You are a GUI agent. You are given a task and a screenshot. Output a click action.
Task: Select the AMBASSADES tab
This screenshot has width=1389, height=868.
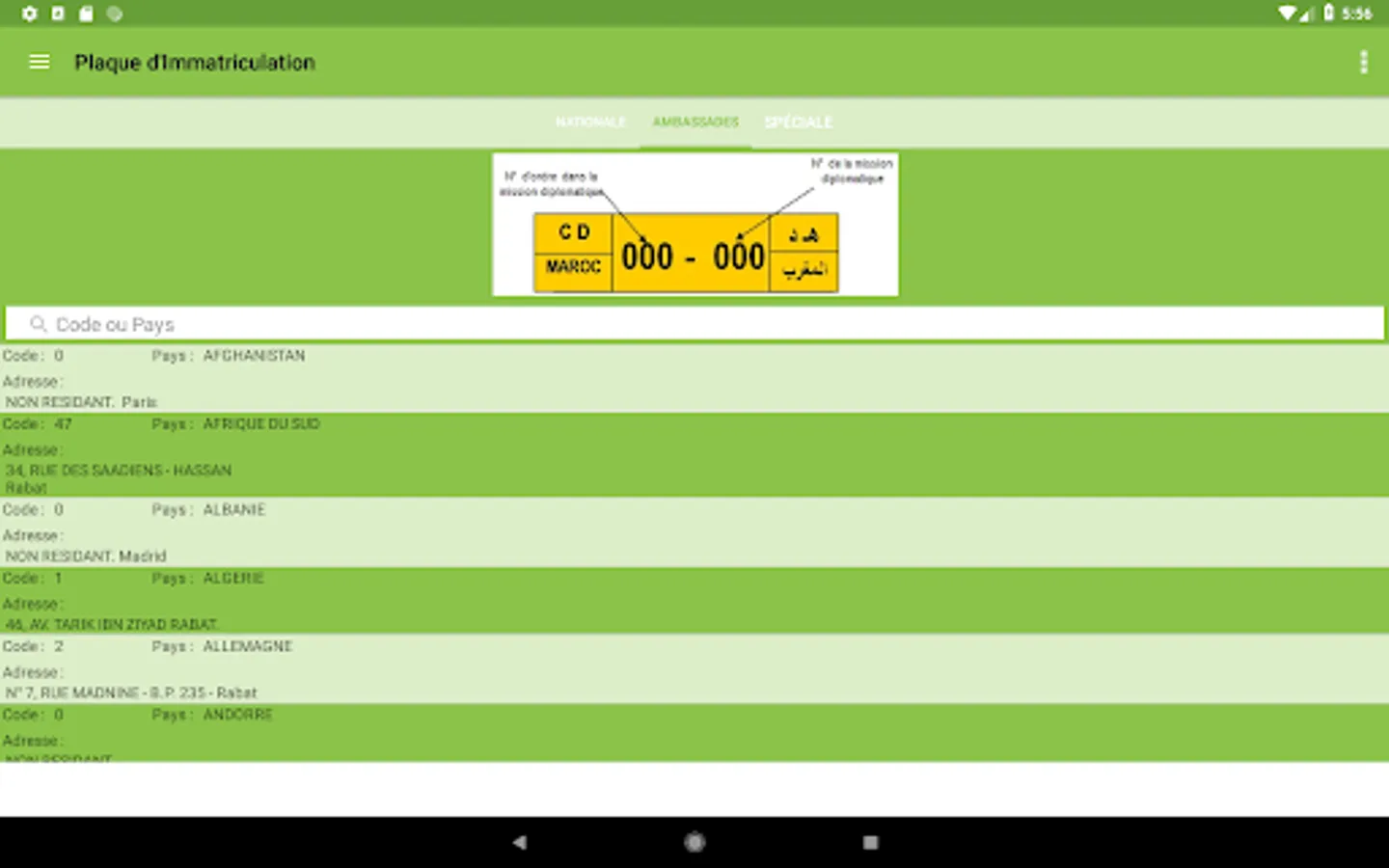(x=696, y=122)
